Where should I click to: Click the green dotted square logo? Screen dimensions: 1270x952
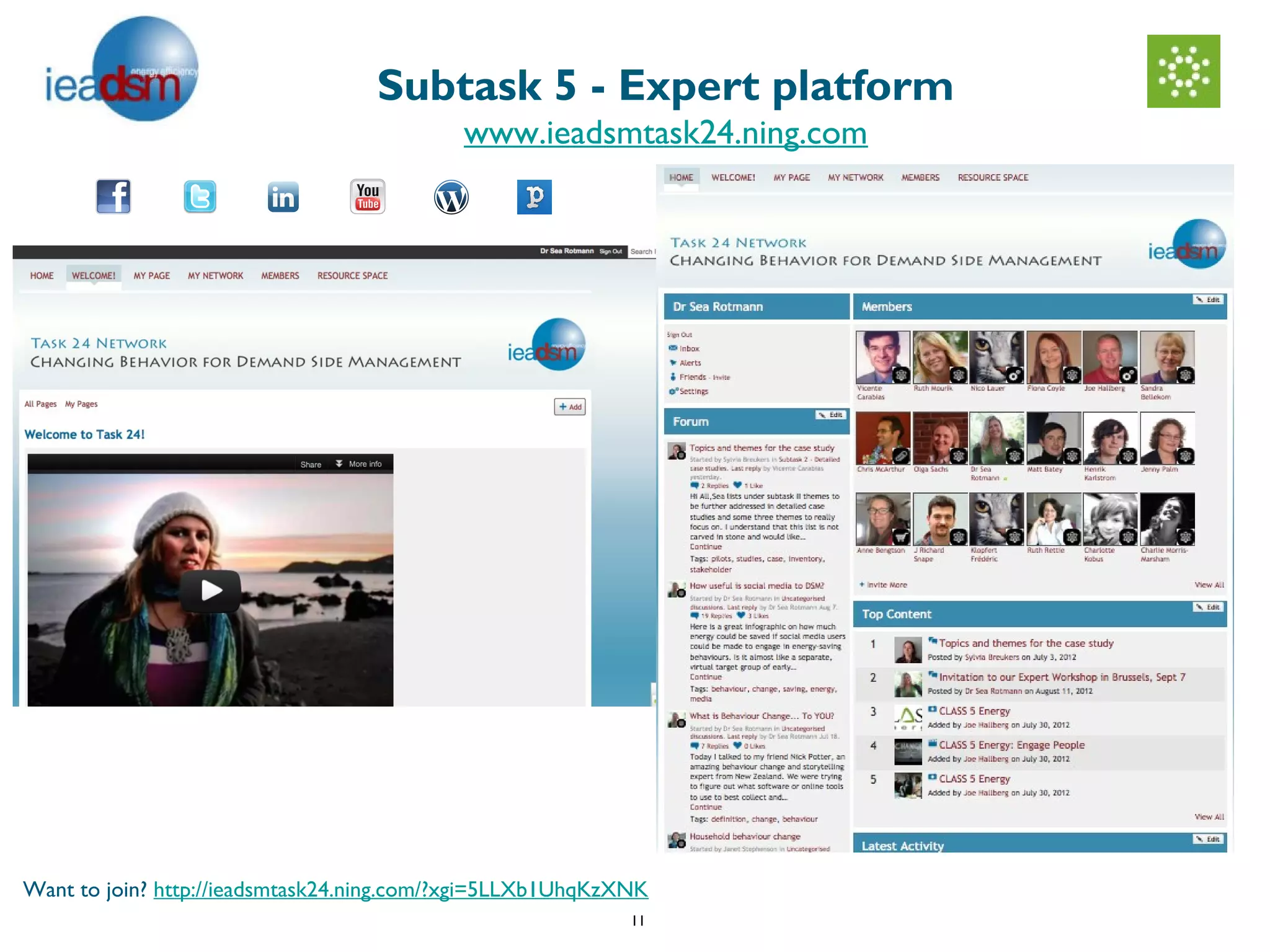pos(1183,71)
